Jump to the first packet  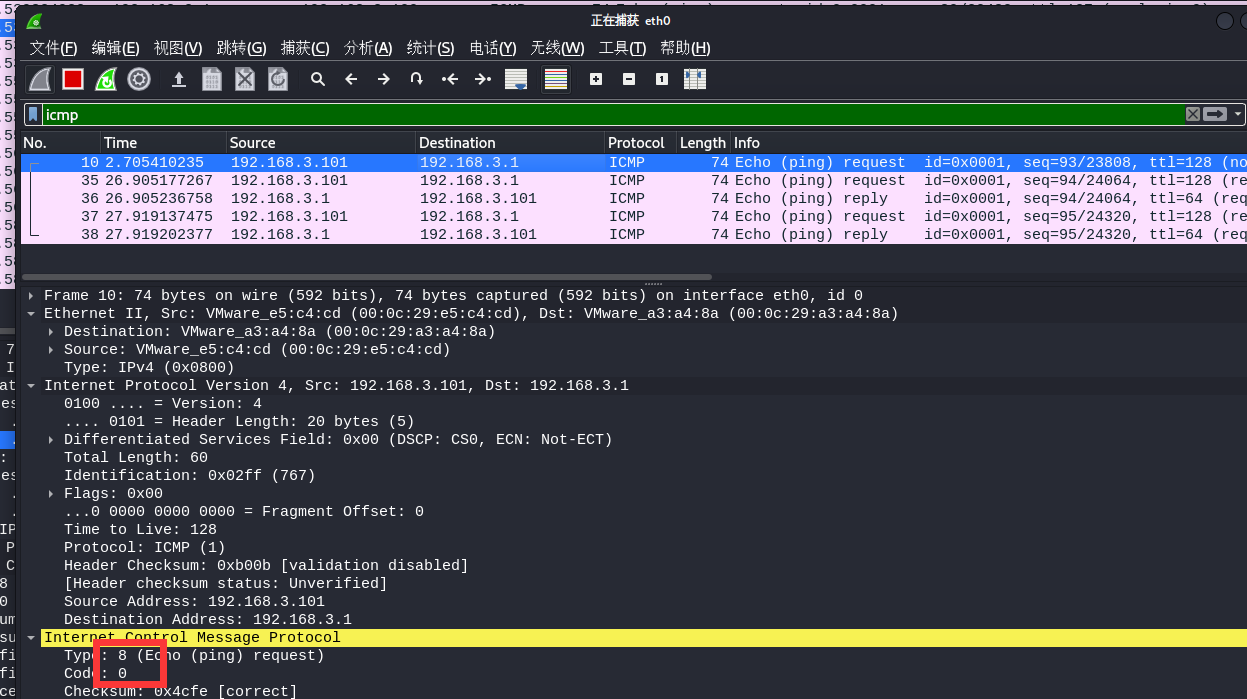pos(450,79)
